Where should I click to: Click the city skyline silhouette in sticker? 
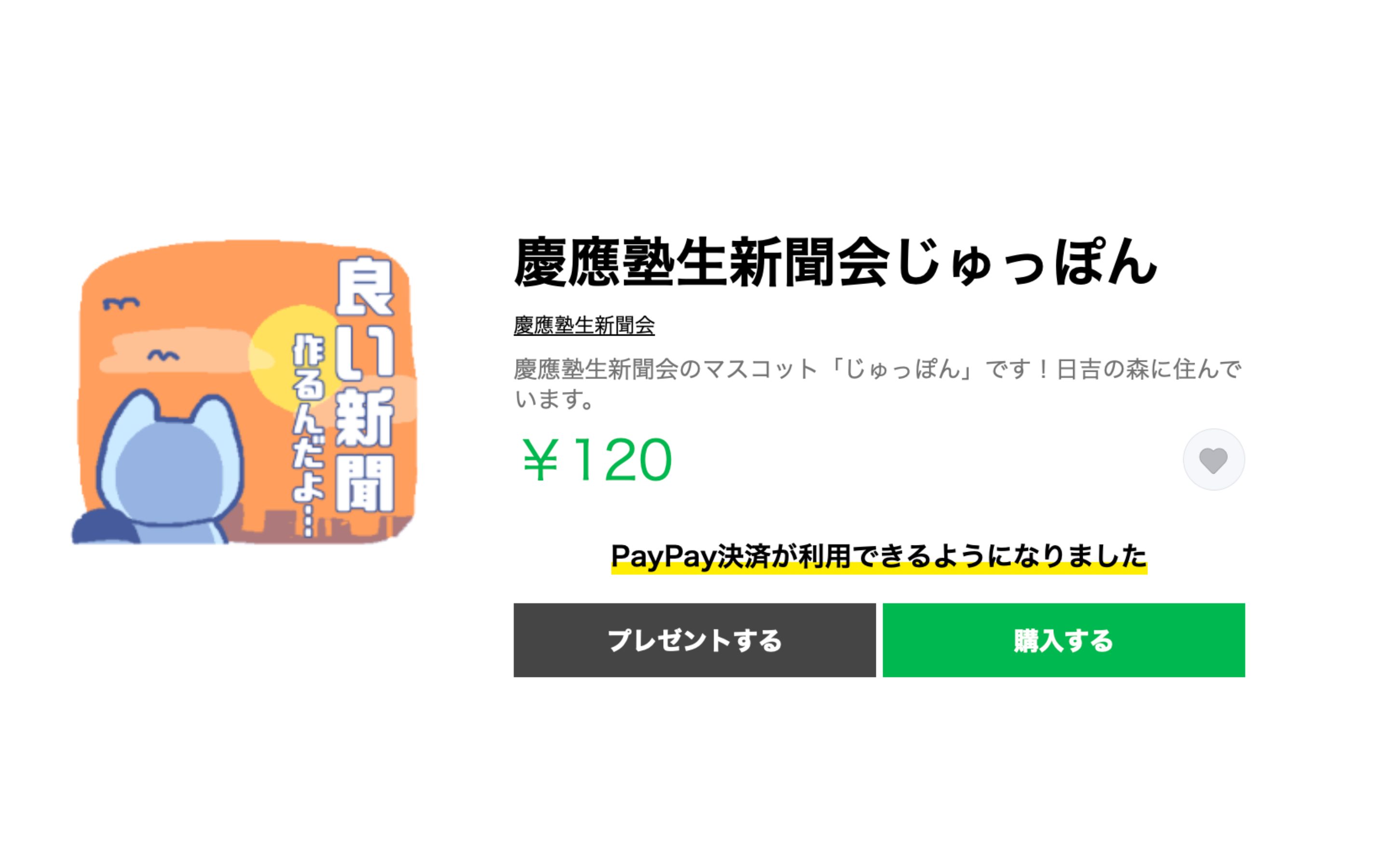[321, 525]
